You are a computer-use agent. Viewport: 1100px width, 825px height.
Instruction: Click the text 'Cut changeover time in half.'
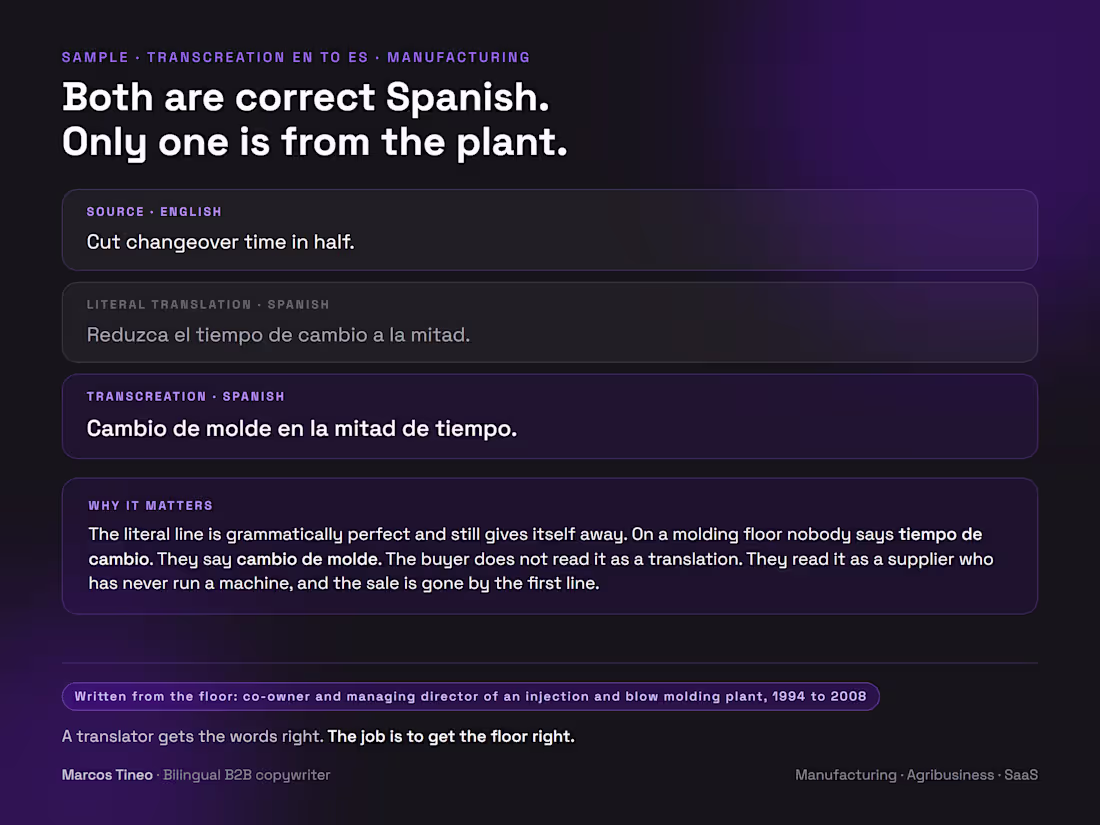[x=220, y=242]
